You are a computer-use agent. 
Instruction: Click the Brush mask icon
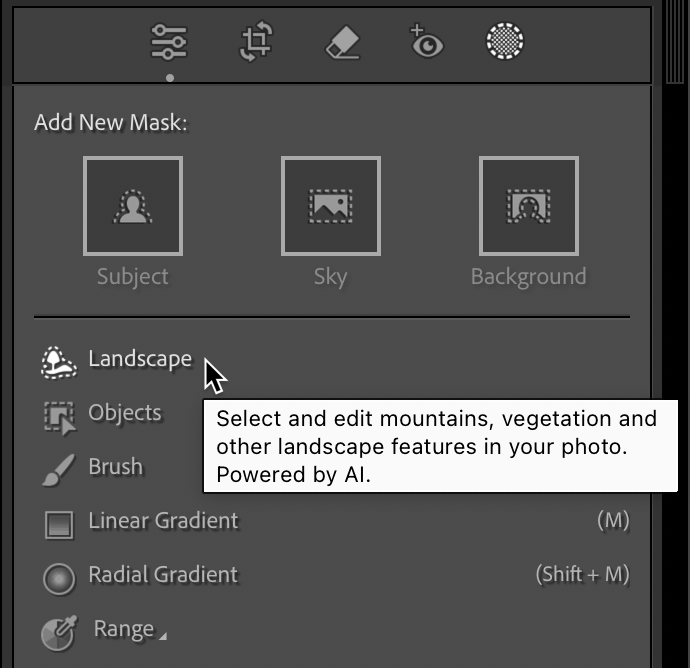tap(59, 470)
